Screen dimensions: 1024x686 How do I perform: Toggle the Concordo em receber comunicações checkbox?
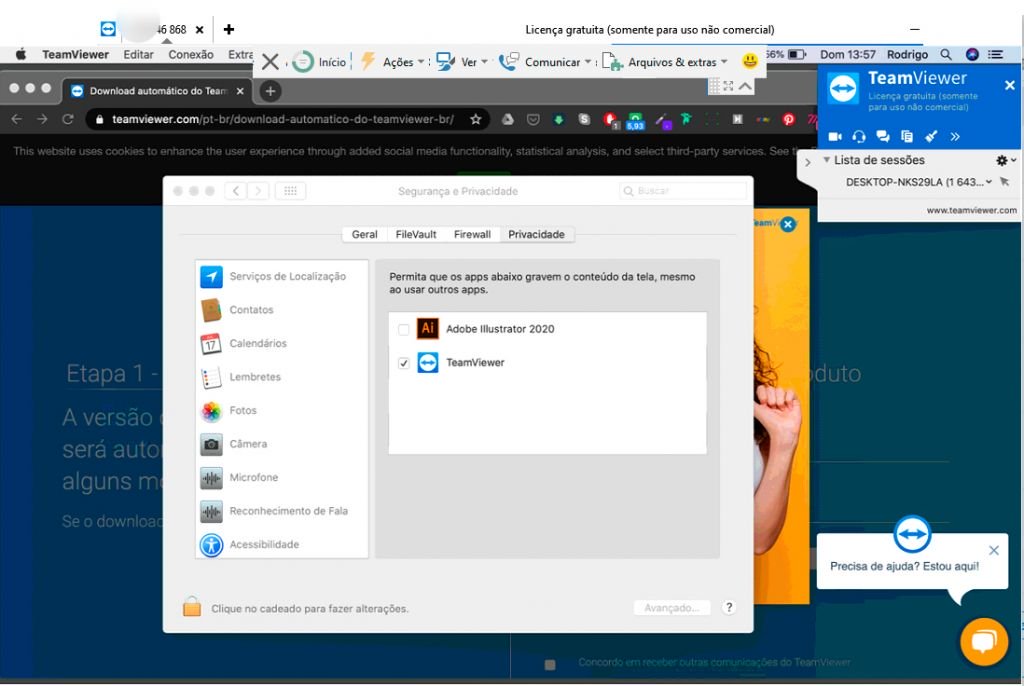tap(550, 664)
